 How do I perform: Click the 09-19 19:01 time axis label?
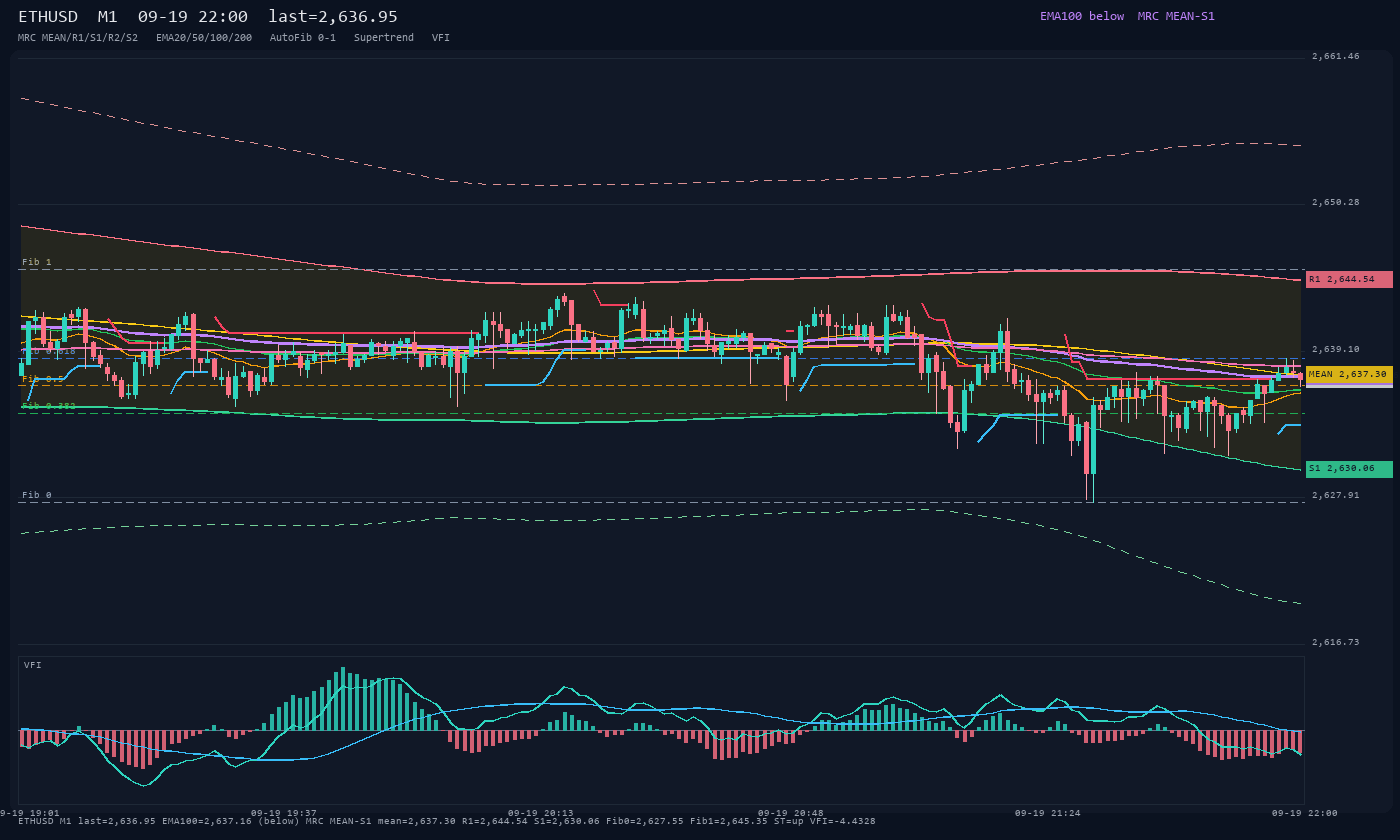coord(30,813)
